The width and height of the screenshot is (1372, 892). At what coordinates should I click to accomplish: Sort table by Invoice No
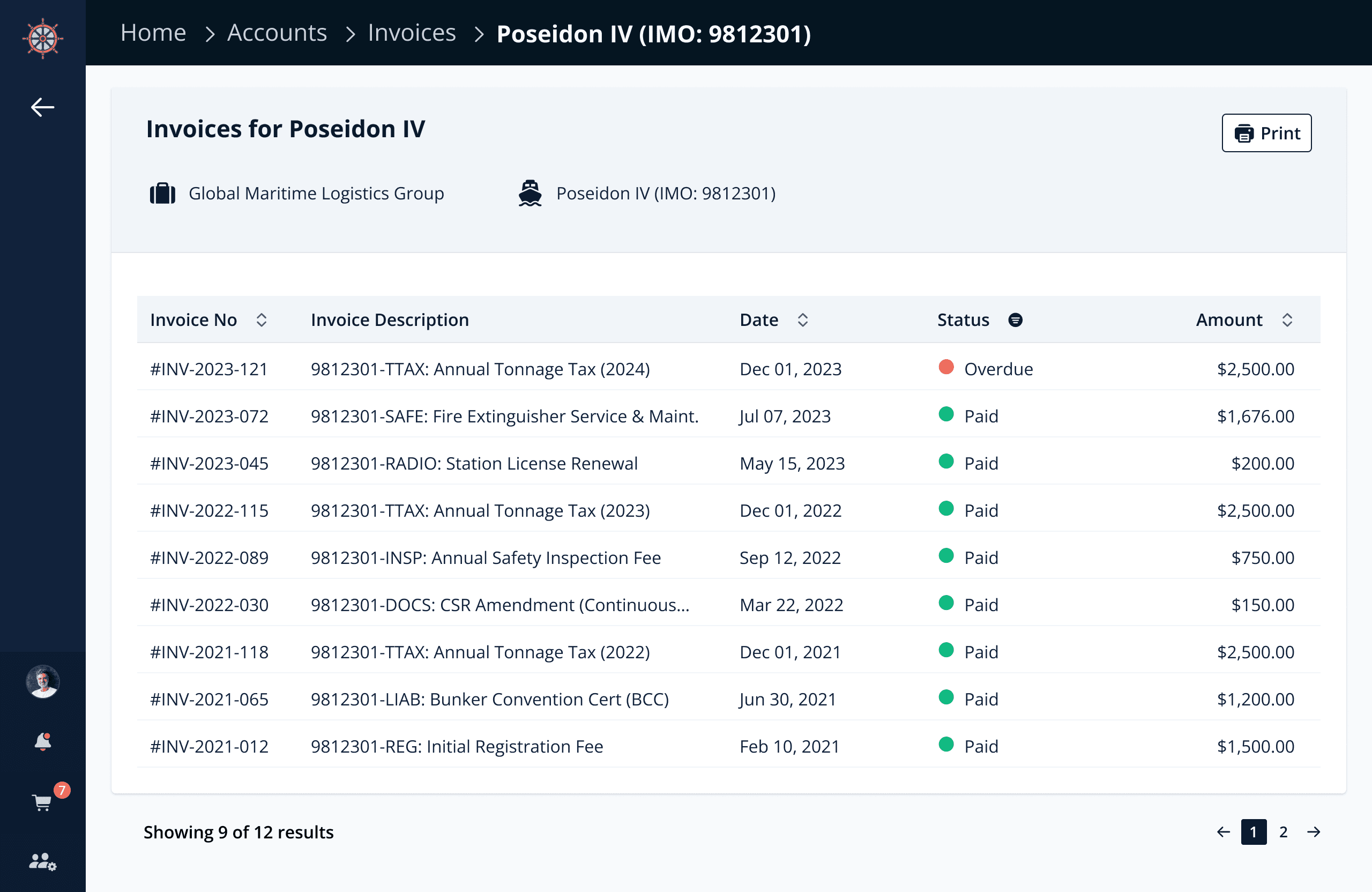tap(261, 320)
